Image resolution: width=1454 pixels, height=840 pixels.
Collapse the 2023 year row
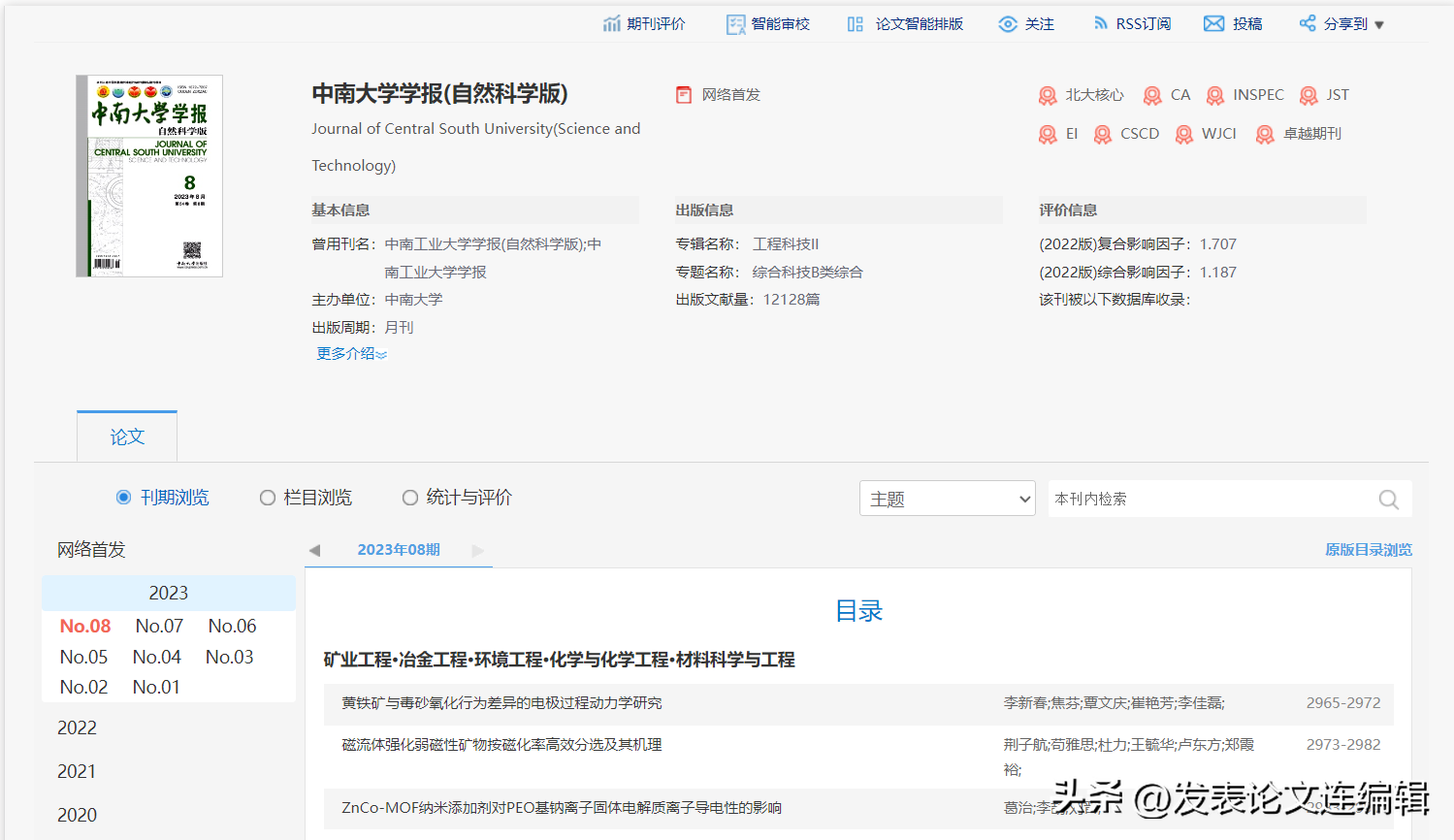click(169, 593)
